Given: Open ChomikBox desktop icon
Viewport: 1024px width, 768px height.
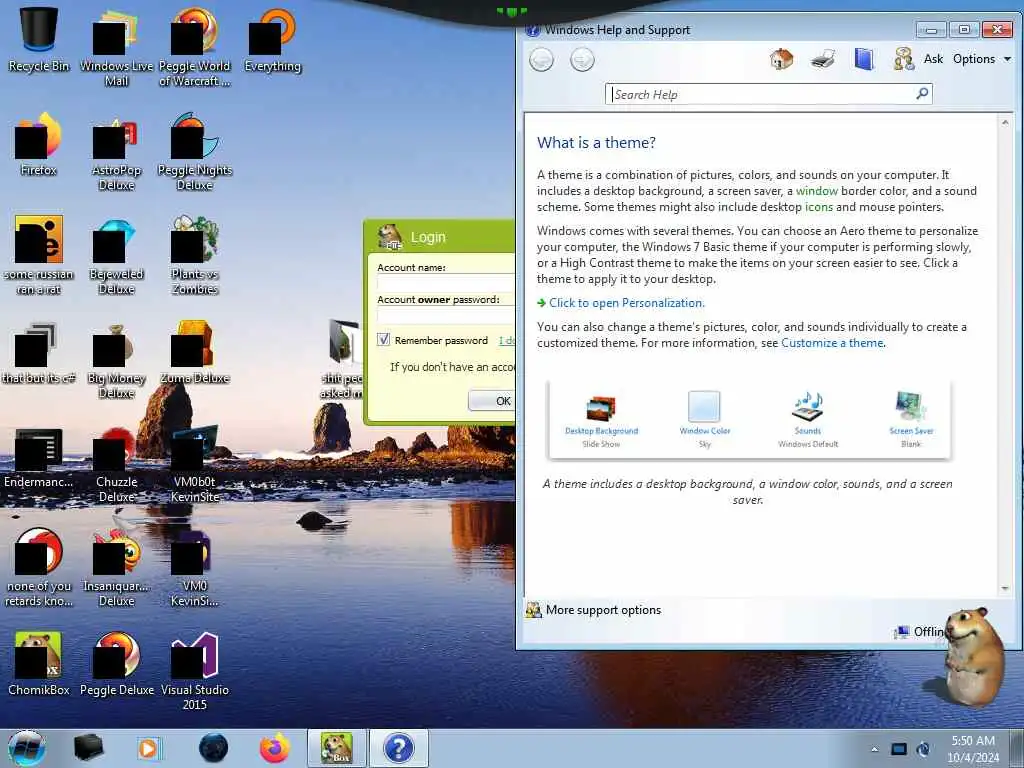Looking at the screenshot, I should pyautogui.click(x=39, y=663).
